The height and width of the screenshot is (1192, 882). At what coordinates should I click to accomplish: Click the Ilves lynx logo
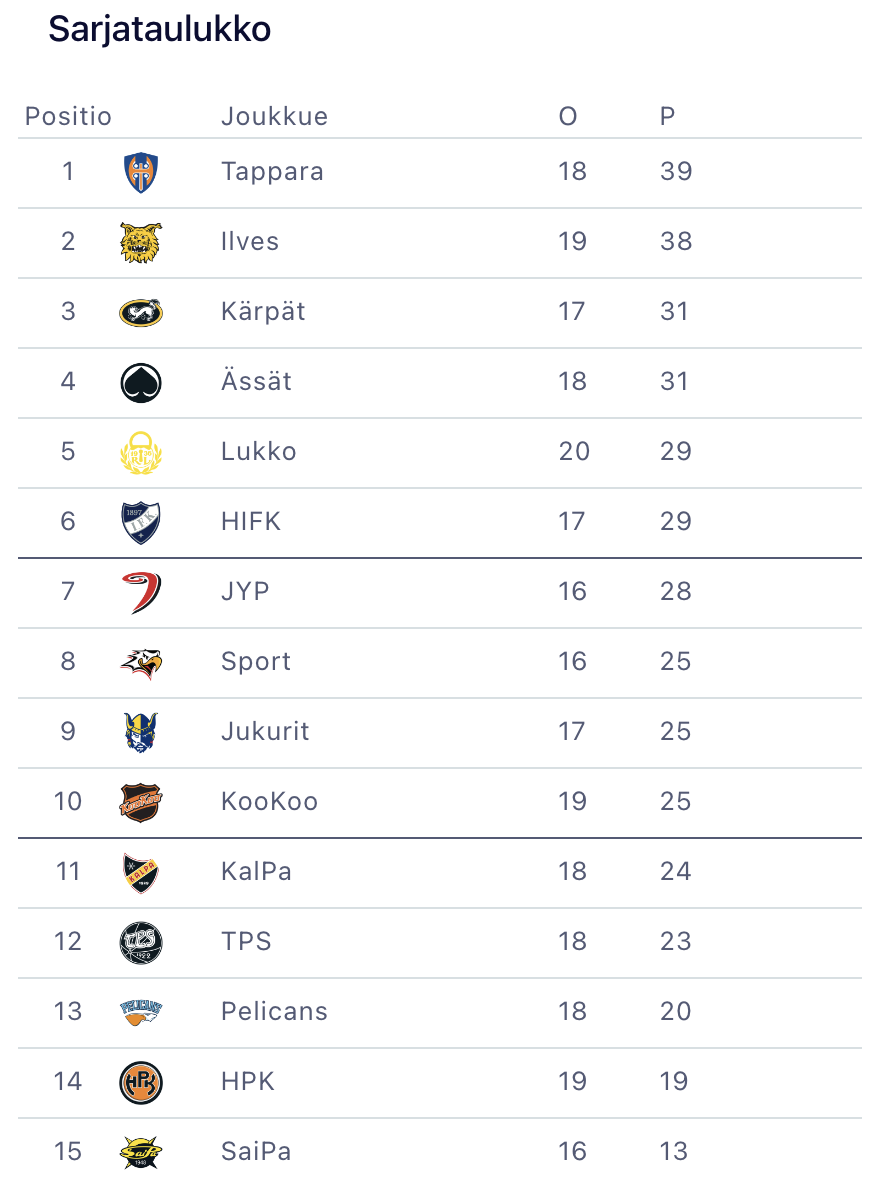(140, 242)
